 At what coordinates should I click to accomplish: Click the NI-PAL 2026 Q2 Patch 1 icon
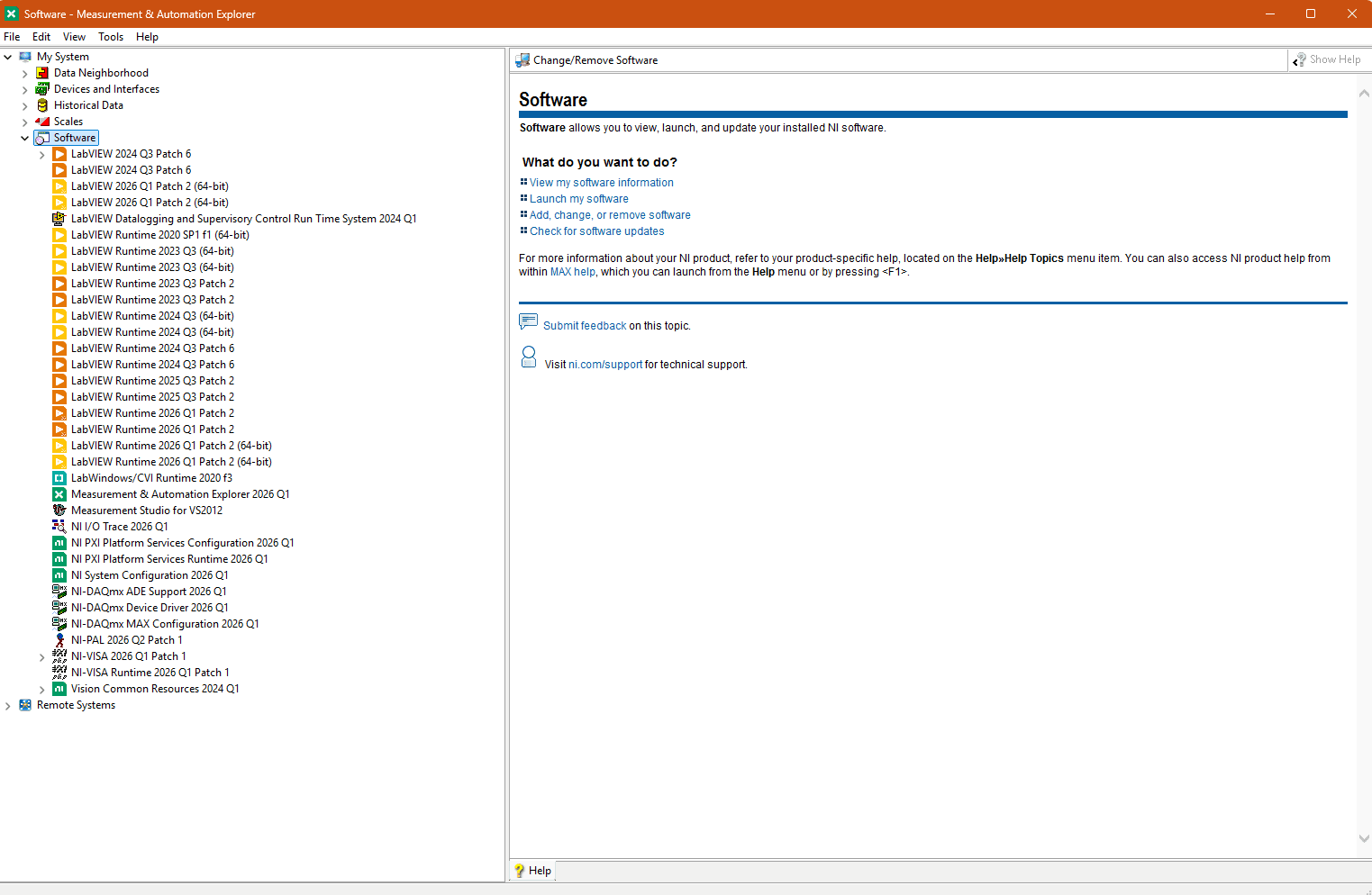[59, 640]
